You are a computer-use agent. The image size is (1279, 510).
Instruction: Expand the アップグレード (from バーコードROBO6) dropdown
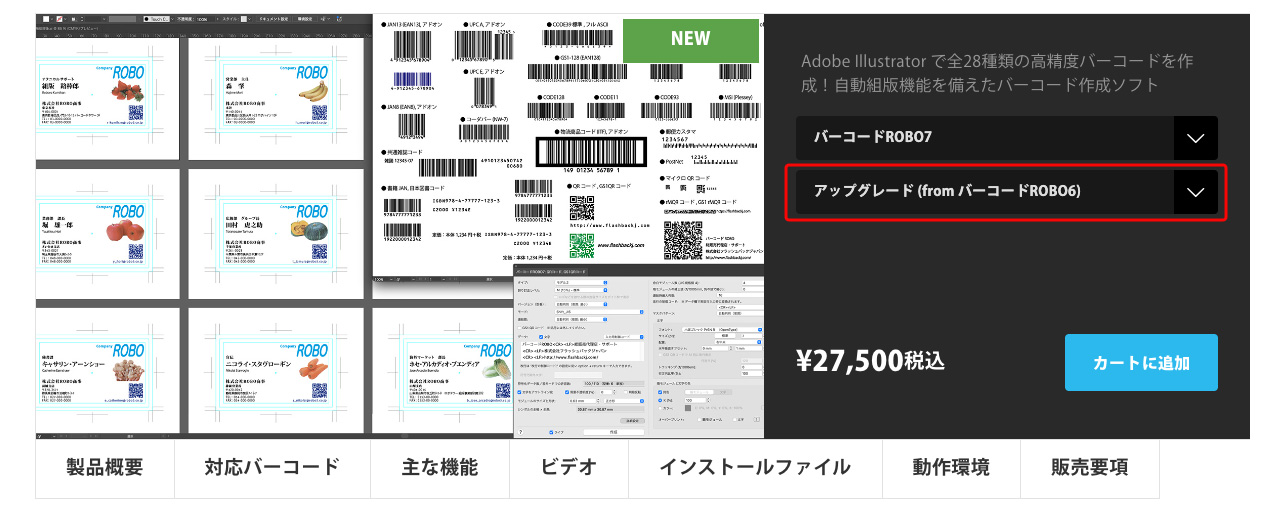(x=1006, y=192)
